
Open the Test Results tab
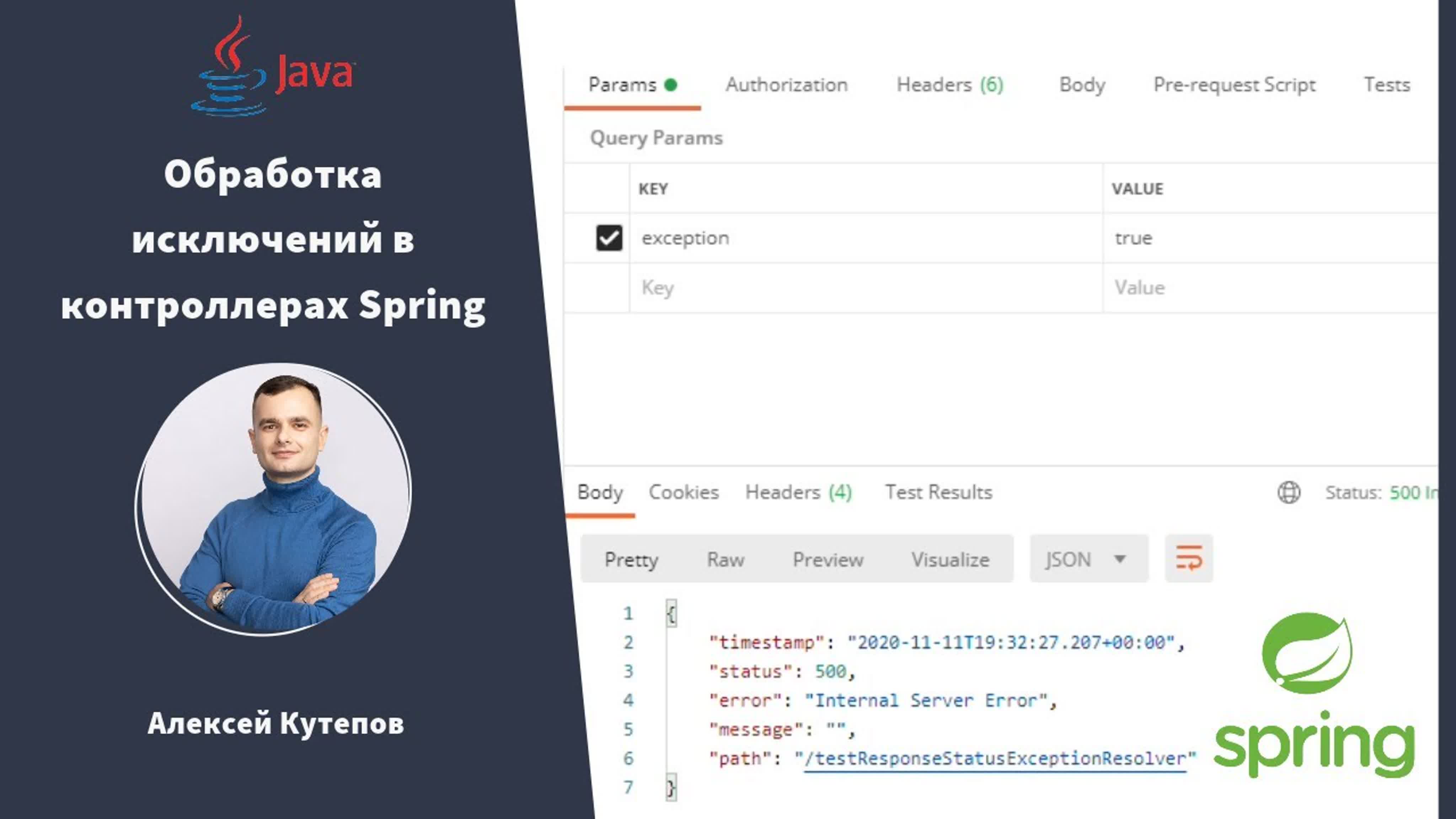tap(938, 492)
